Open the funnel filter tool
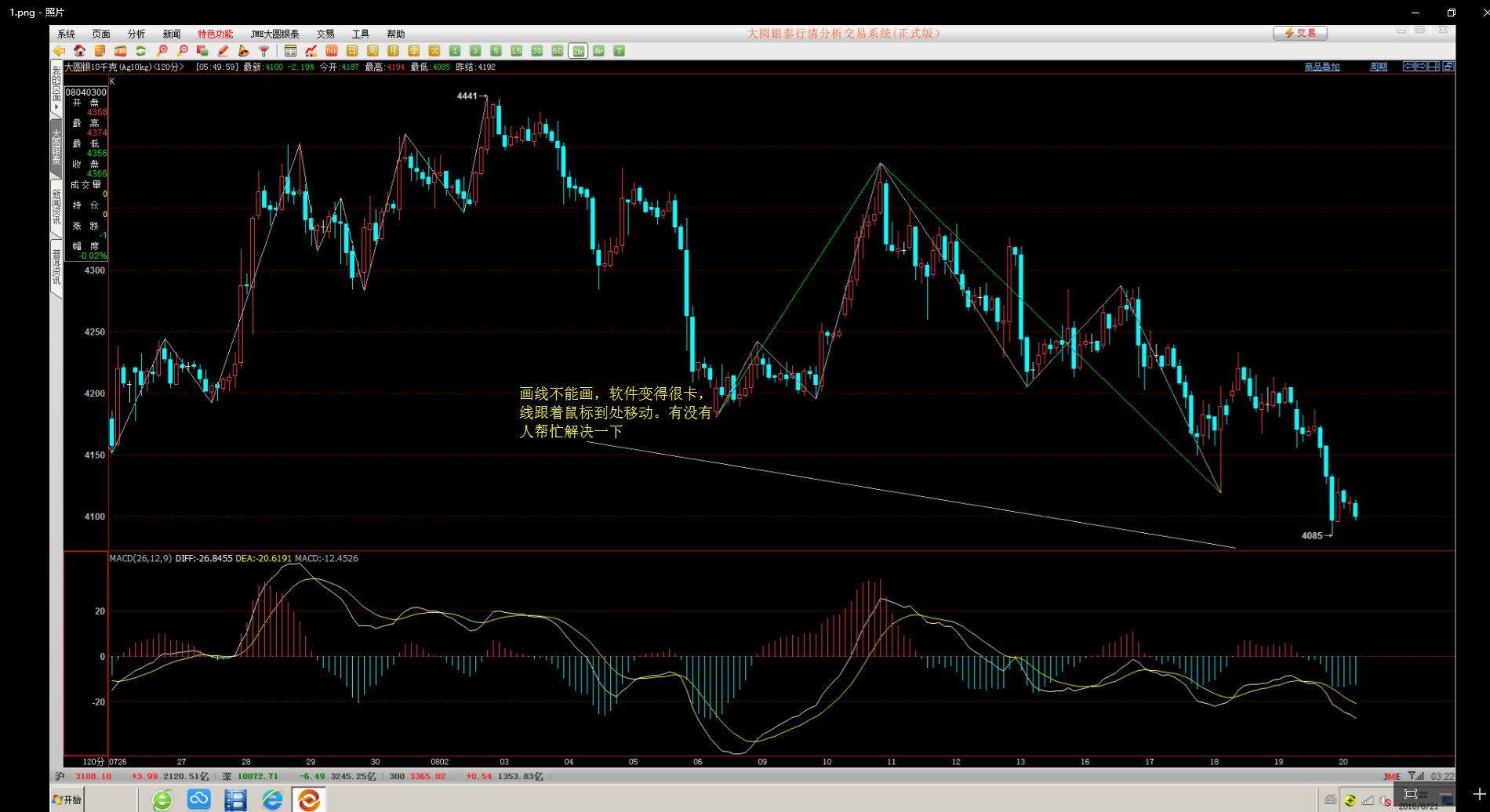 click(263, 51)
